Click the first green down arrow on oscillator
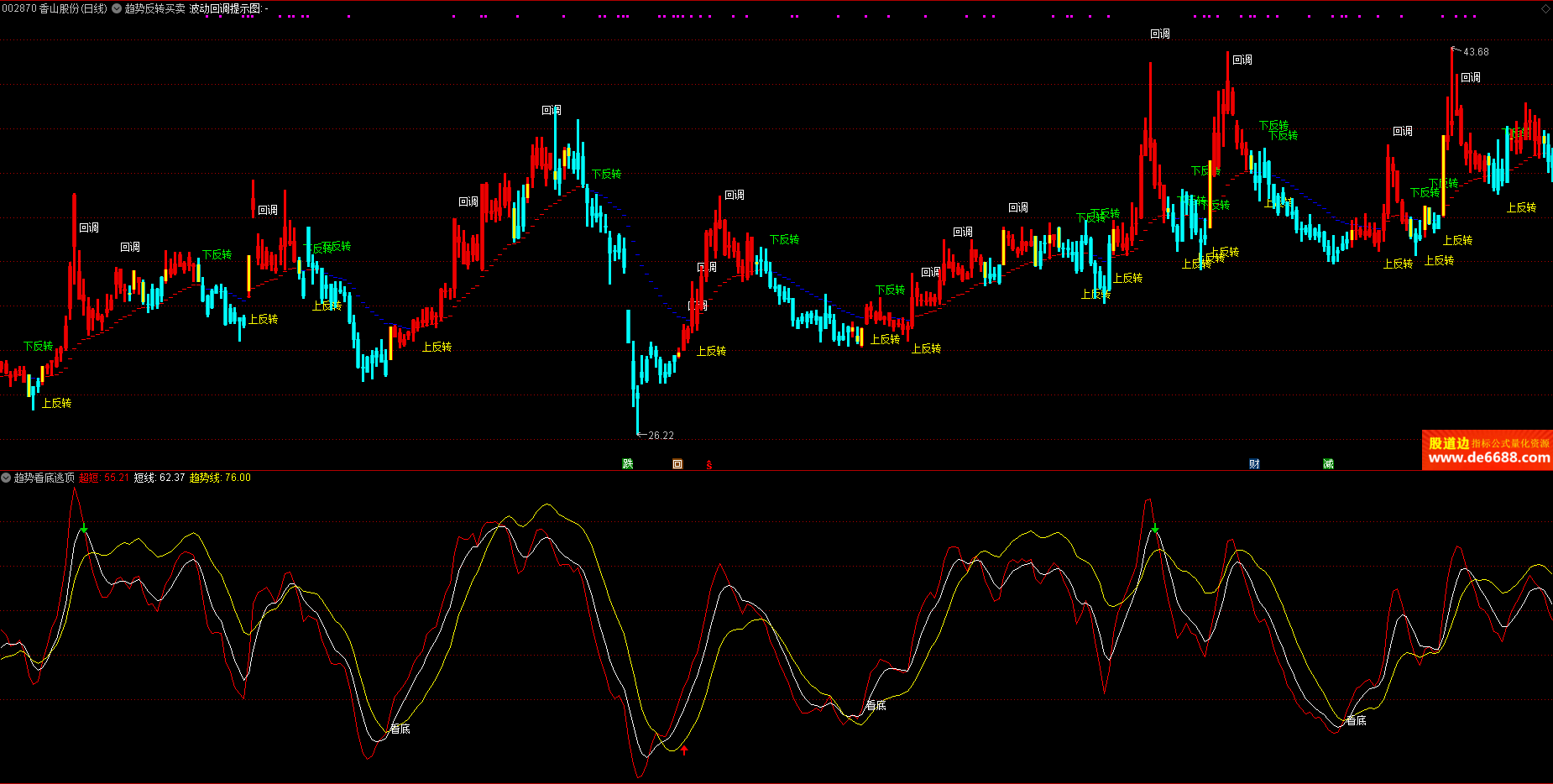This screenshot has height=784, width=1553. click(x=84, y=528)
